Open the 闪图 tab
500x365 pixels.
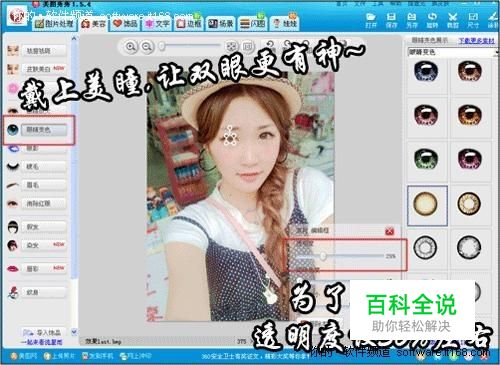(x=252, y=23)
